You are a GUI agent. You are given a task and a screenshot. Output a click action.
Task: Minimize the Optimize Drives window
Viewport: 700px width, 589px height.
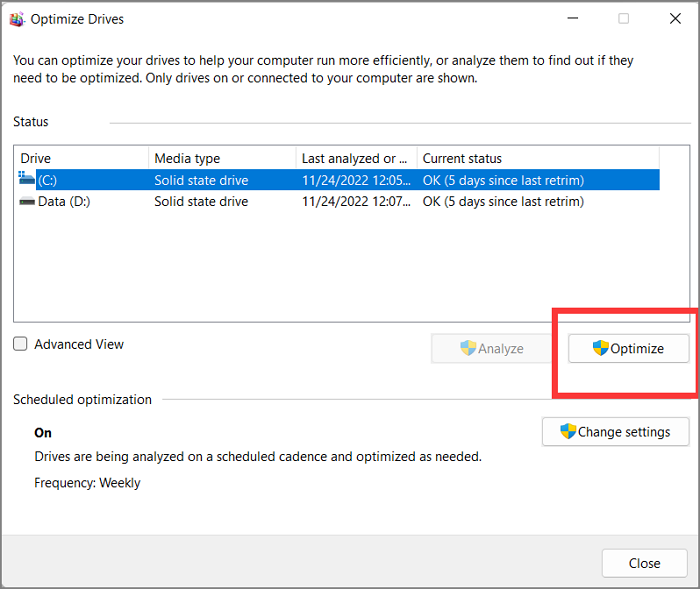(573, 19)
